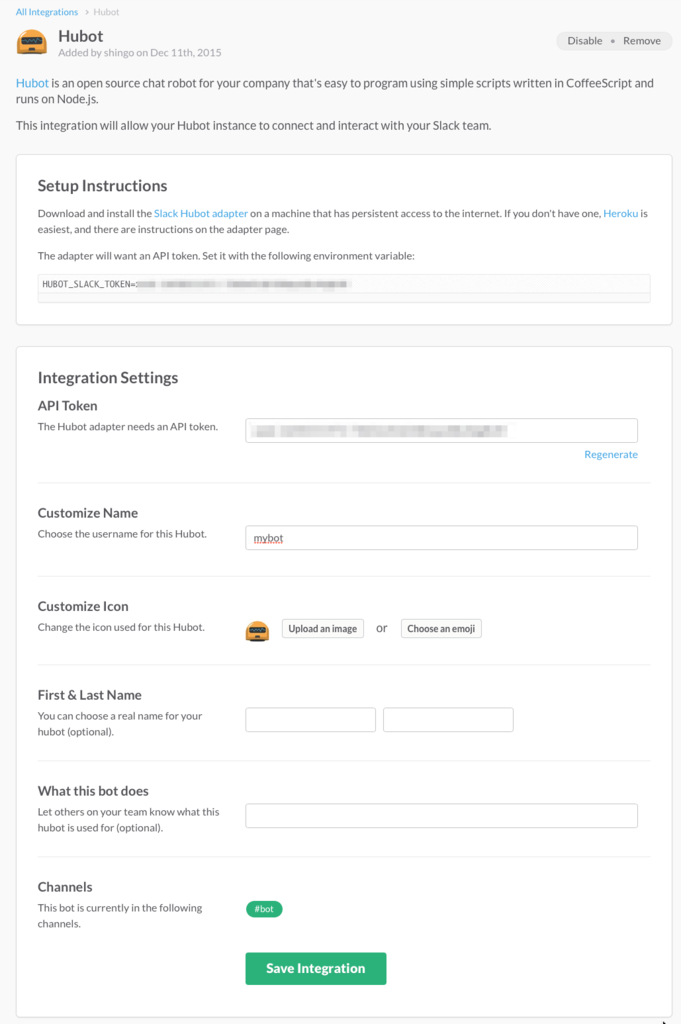681x1024 pixels.
Task: Click Choose an emoji button
Action: (x=441, y=628)
